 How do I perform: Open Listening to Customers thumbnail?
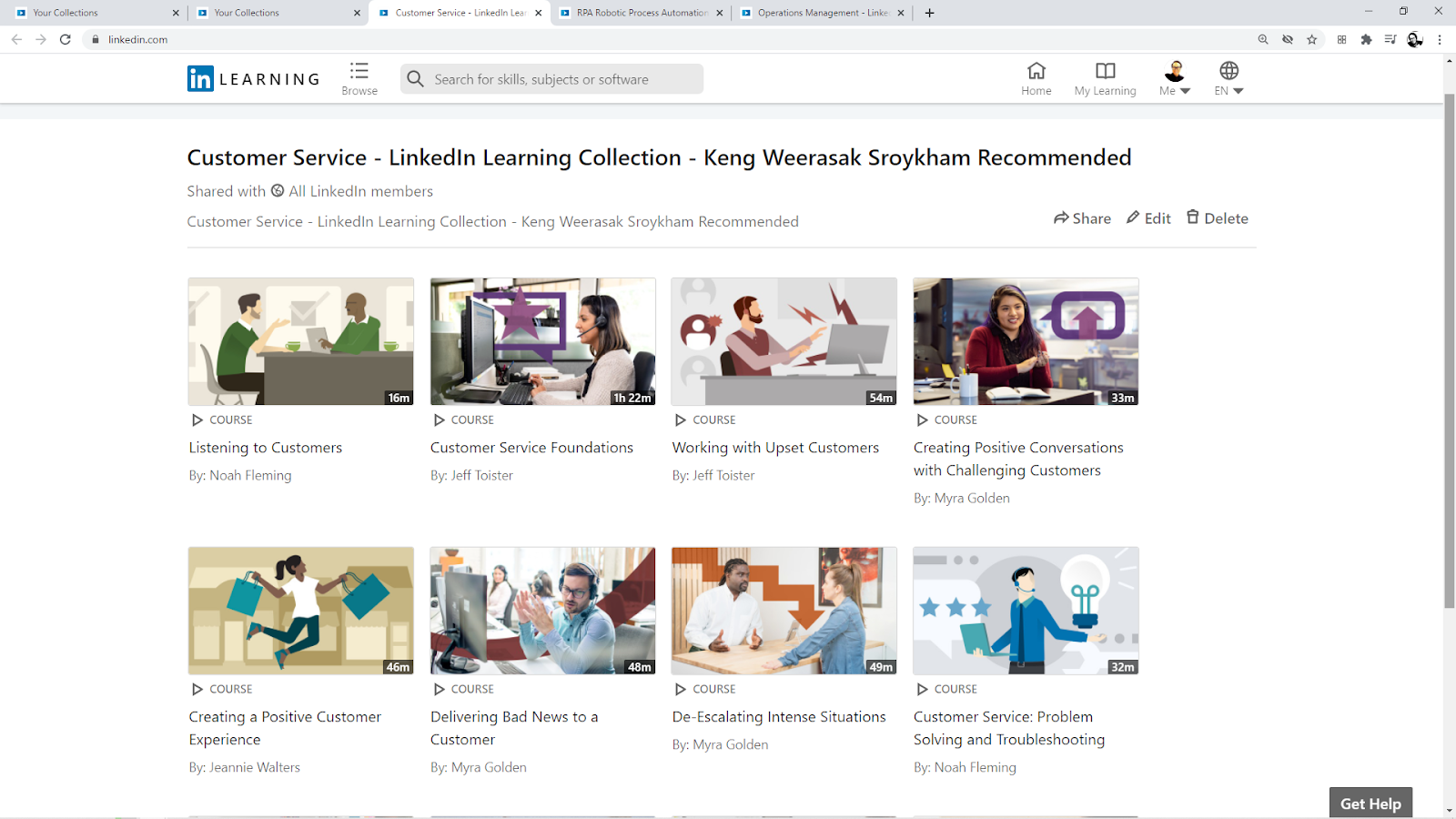pyautogui.click(x=300, y=341)
